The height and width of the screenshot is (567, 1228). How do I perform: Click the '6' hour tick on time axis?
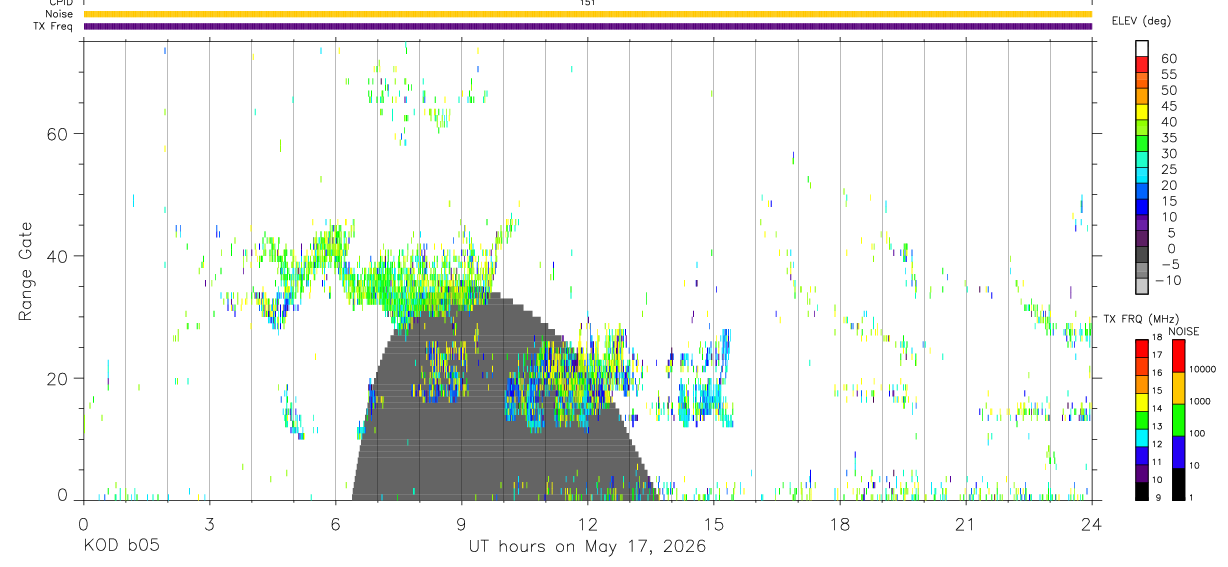[x=335, y=524]
